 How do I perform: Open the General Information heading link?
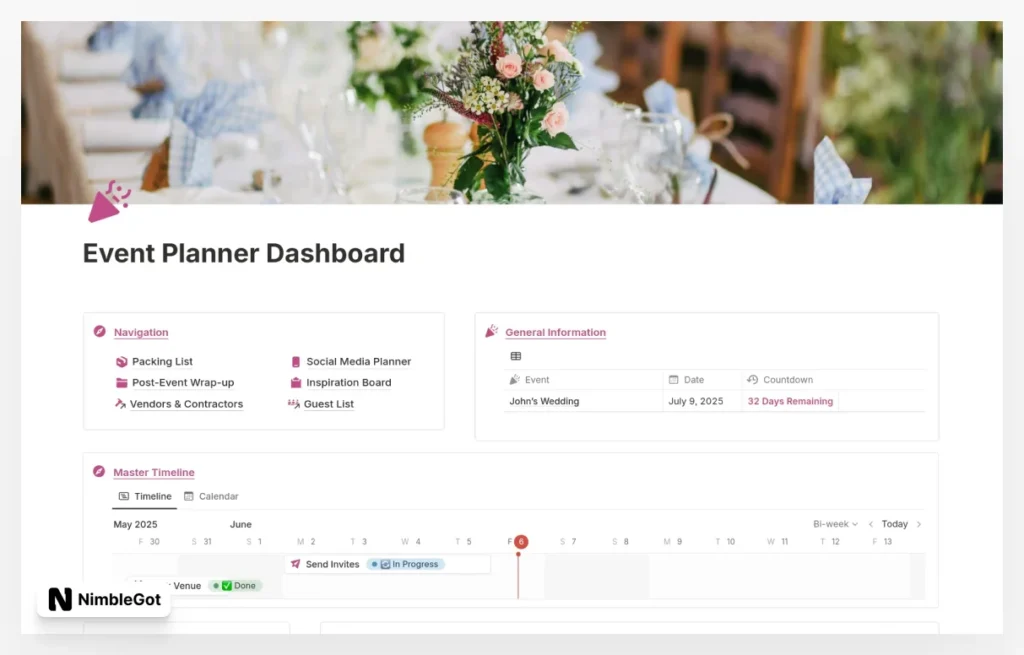coord(555,332)
